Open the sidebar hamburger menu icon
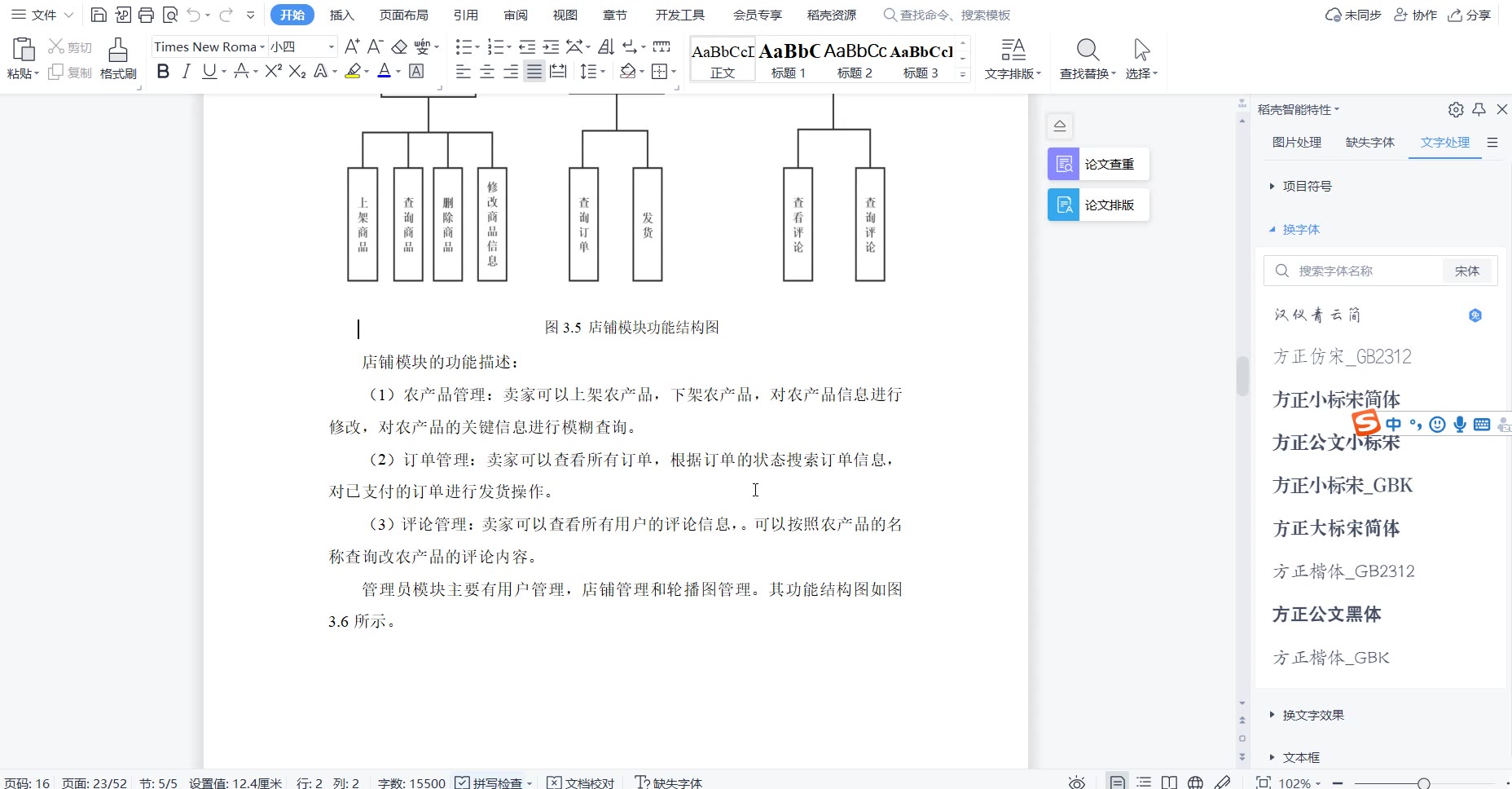Screen dimensions: 1512x789 tap(1492, 143)
